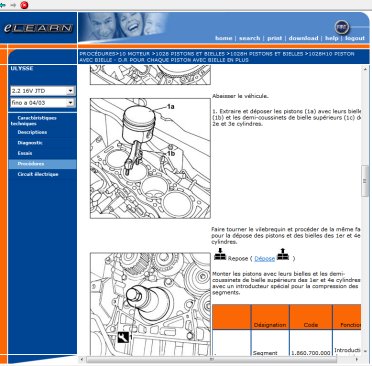Click the green back arrow icon

click(x=3, y=5)
